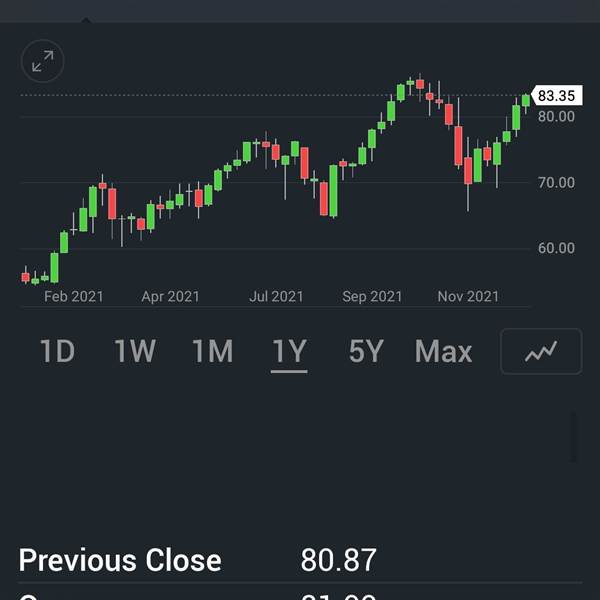The width and height of the screenshot is (600, 600).
Task: Show the Max time range
Action: (x=443, y=351)
